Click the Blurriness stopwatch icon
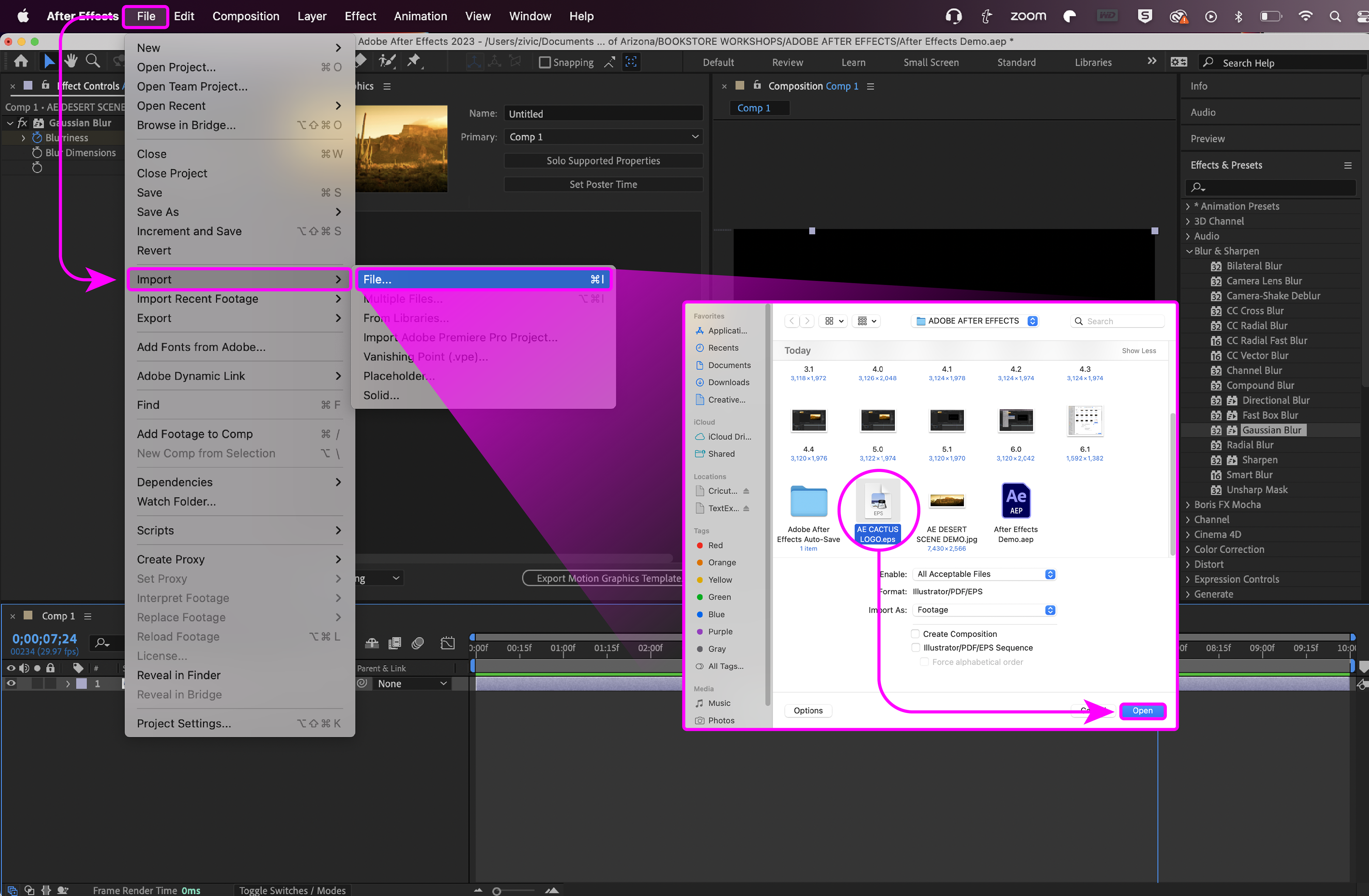Screen dimensions: 1369x896 tap(37, 138)
